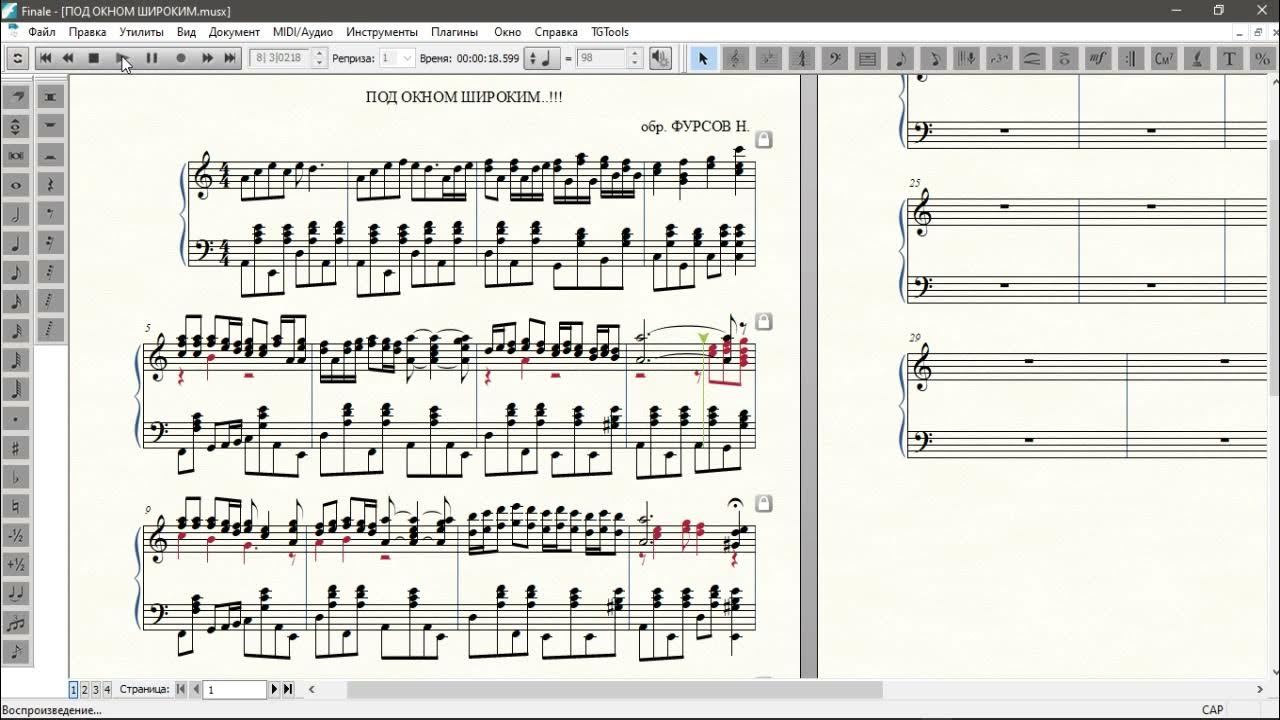Viewport: 1280px width, 720px height.
Task: Choose the whole rest in rests palette
Action: (50, 126)
